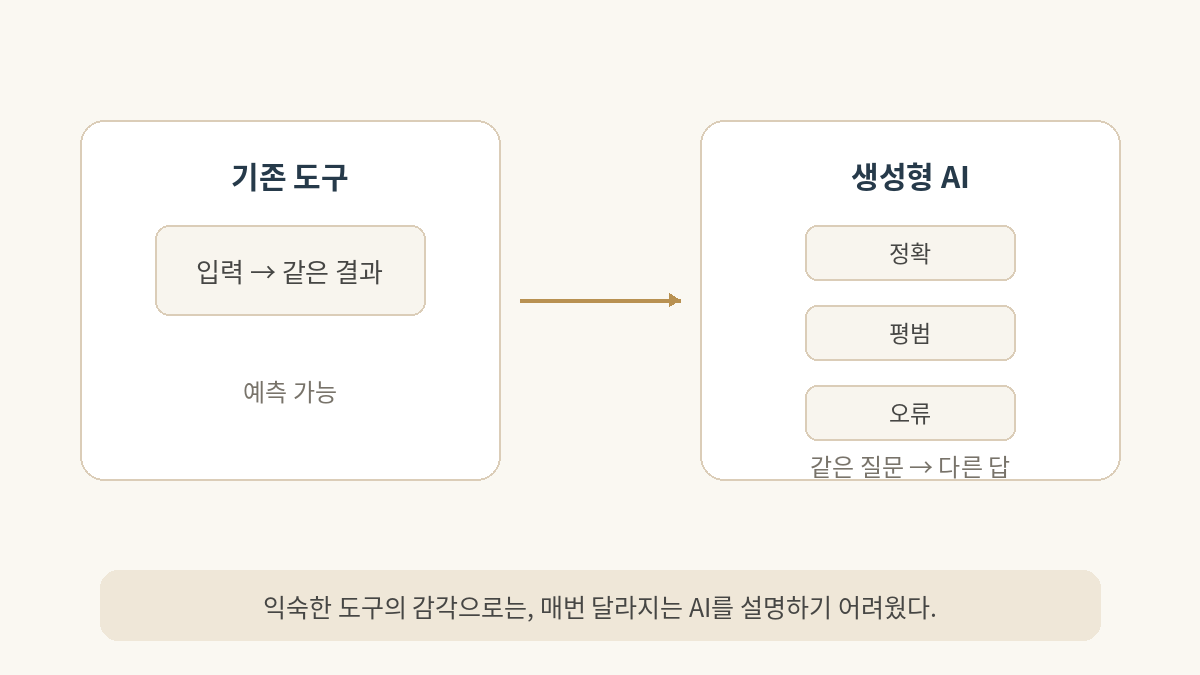Click the 예측 가능 label
The image size is (1200, 675).
pyautogui.click(x=290, y=392)
